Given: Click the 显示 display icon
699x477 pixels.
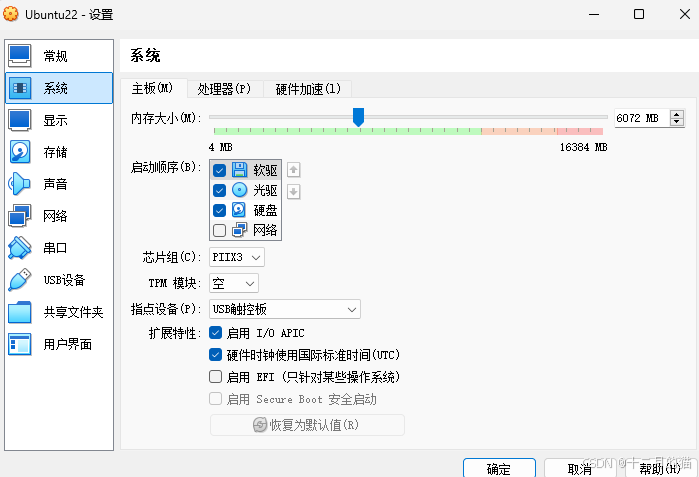Looking at the screenshot, I should tap(20, 120).
